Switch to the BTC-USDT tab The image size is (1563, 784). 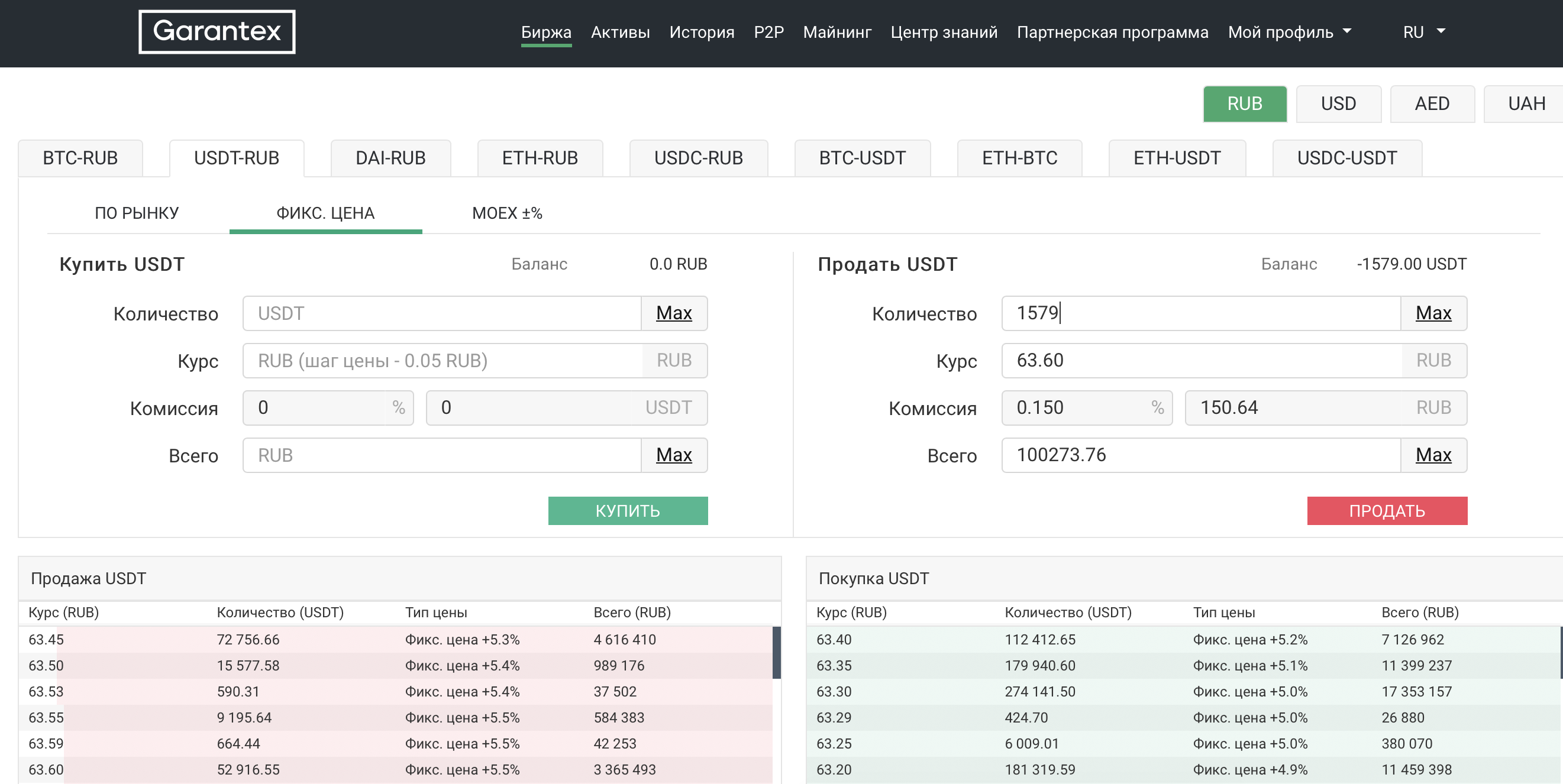[862, 158]
